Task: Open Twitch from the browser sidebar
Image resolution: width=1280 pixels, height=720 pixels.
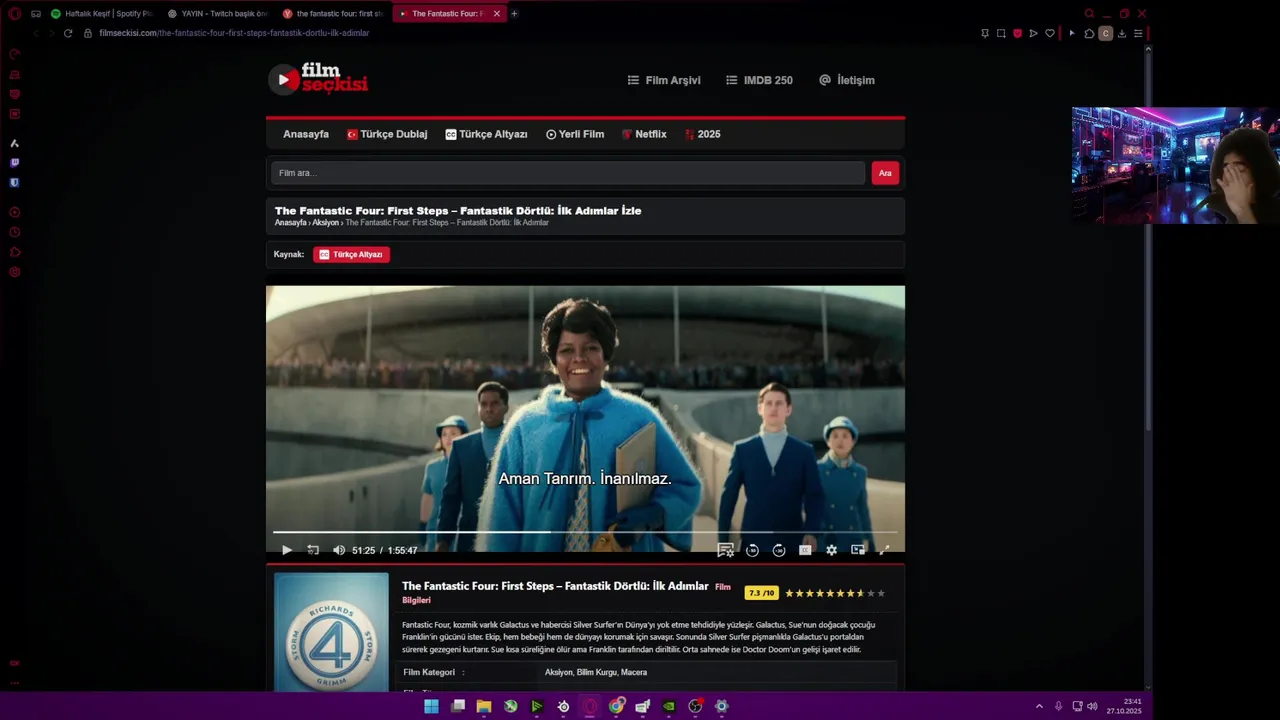Action: click(x=14, y=163)
